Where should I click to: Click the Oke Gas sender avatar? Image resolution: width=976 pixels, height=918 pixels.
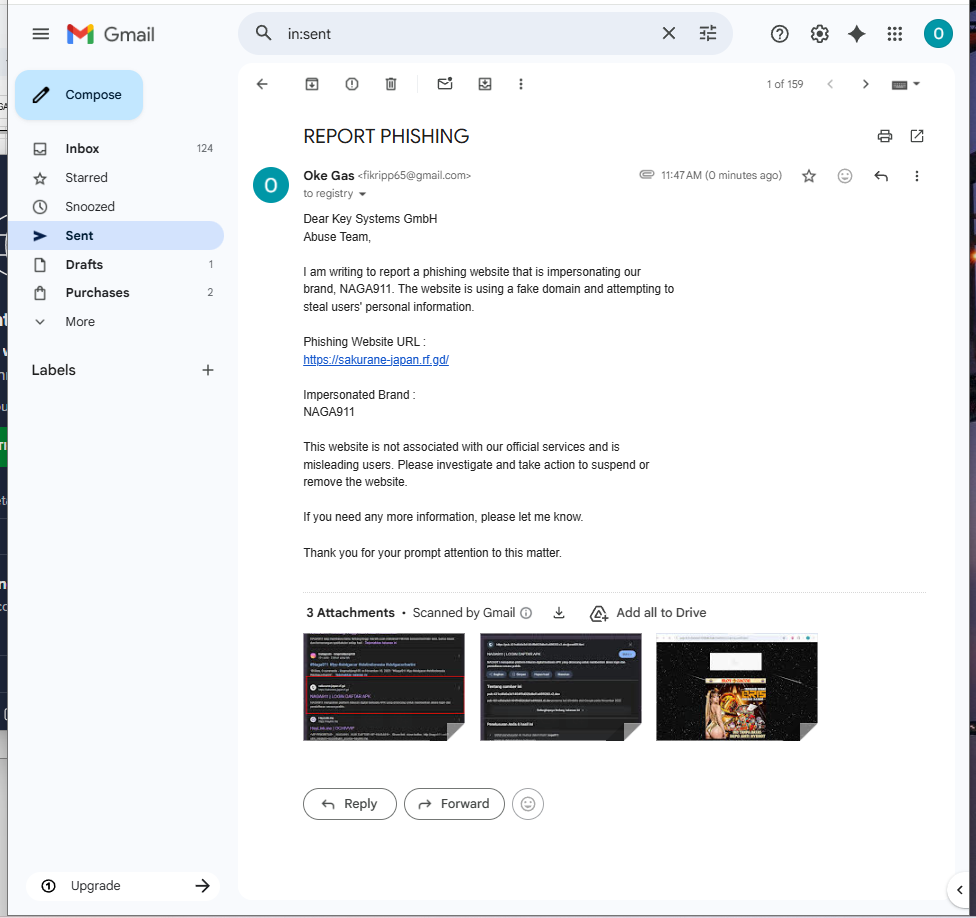point(271,185)
